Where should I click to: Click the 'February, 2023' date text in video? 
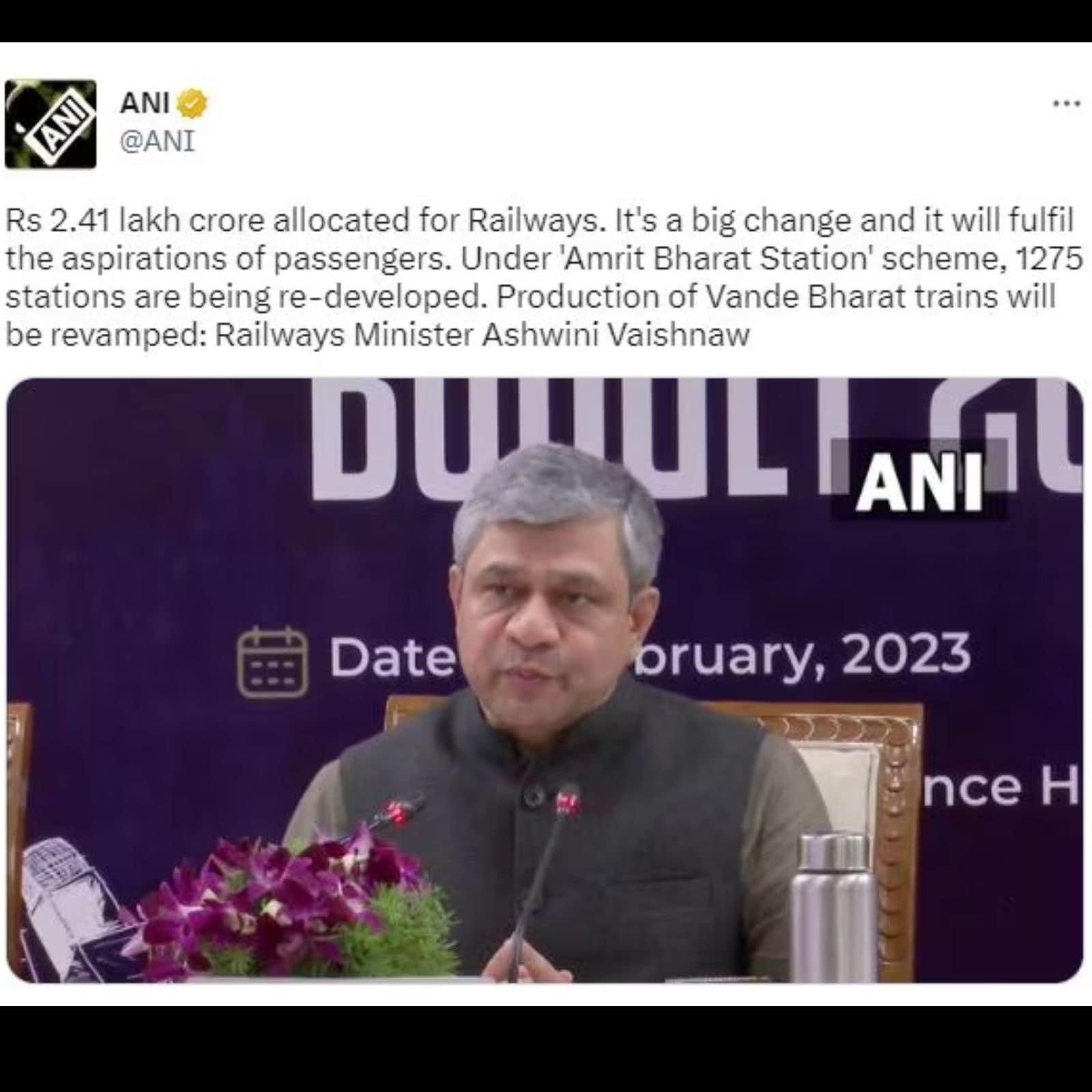tap(801, 655)
